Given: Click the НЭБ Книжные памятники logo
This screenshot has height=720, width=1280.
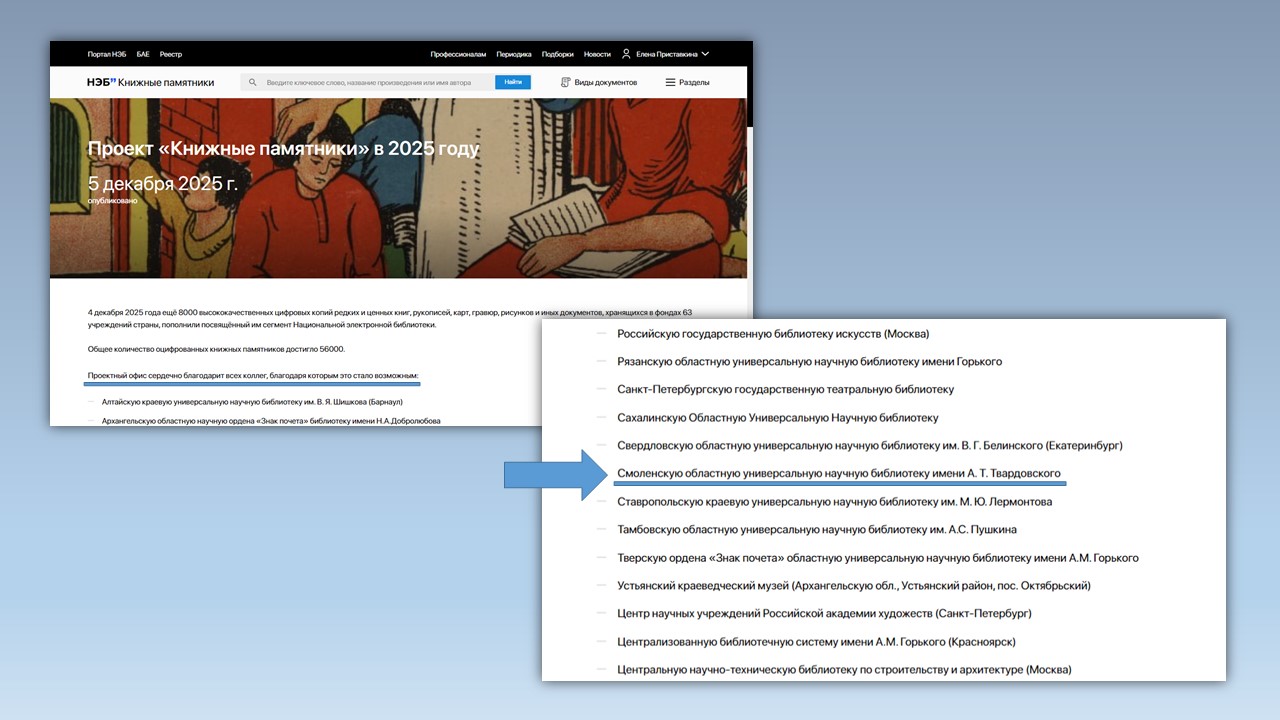Looking at the screenshot, I should coord(150,83).
